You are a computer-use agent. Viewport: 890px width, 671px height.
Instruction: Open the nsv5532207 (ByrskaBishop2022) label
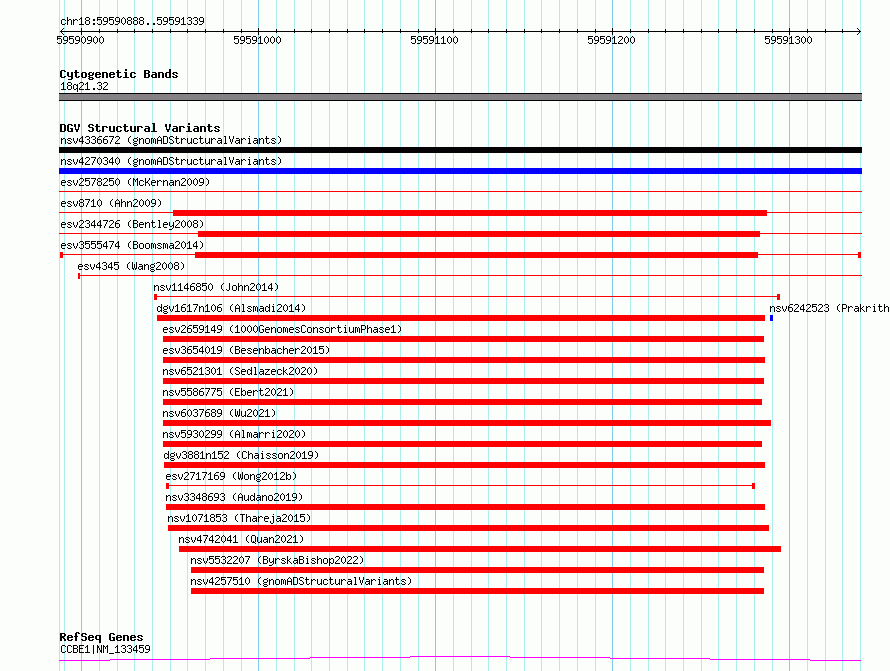point(277,560)
